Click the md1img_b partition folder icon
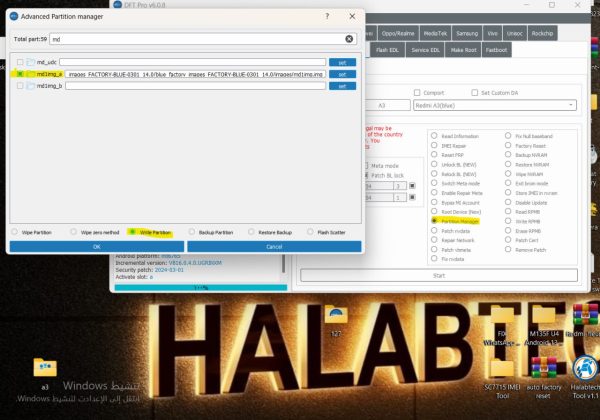Viewport: 600px width, 420px height. click(31, 86)
